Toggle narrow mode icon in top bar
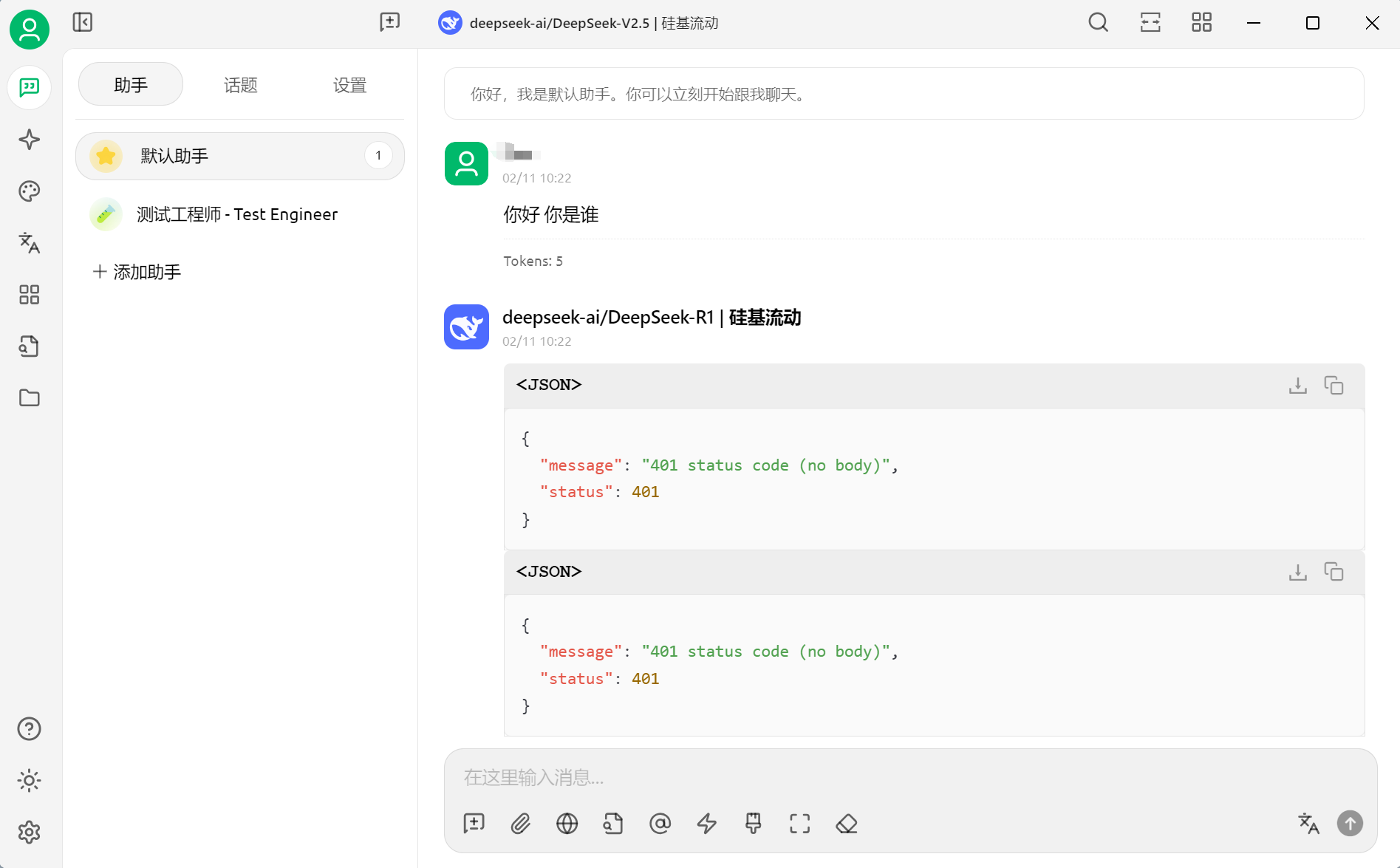 click(1150, 23)
